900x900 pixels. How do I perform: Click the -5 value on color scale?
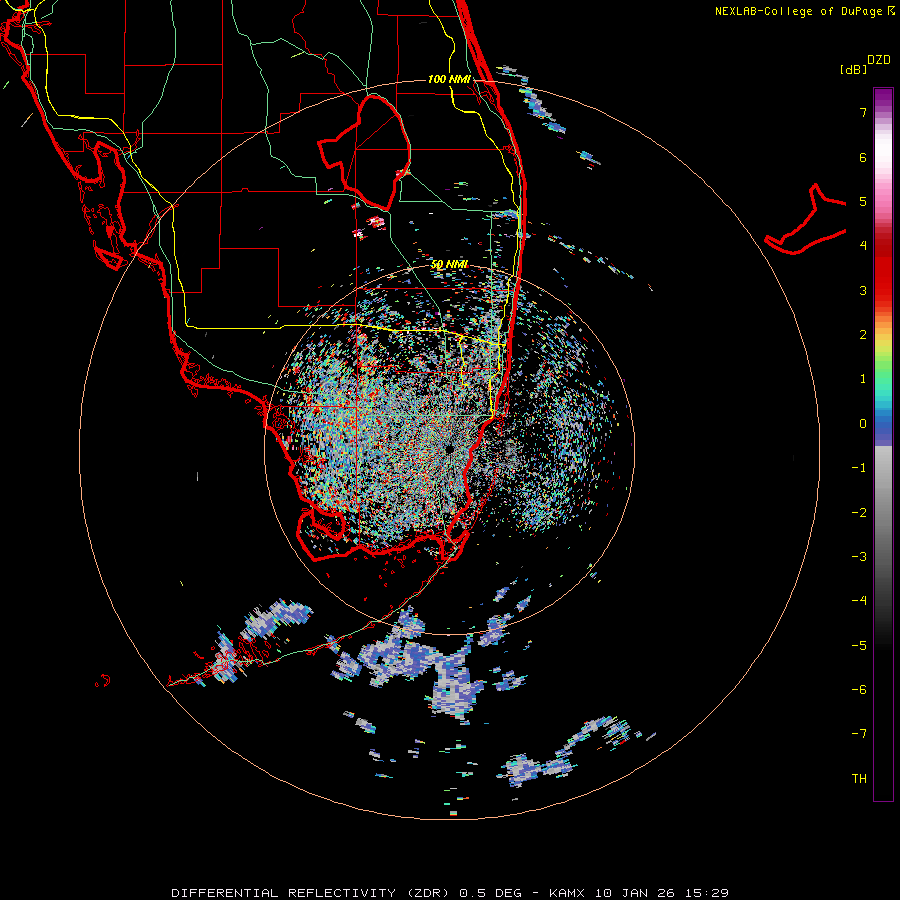point(859,646)
